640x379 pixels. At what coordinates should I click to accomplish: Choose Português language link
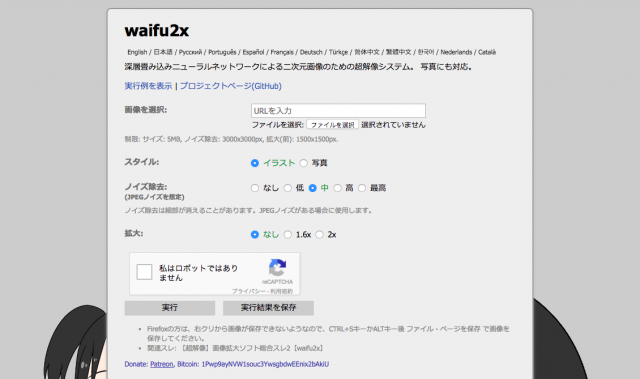pos(222,52)
